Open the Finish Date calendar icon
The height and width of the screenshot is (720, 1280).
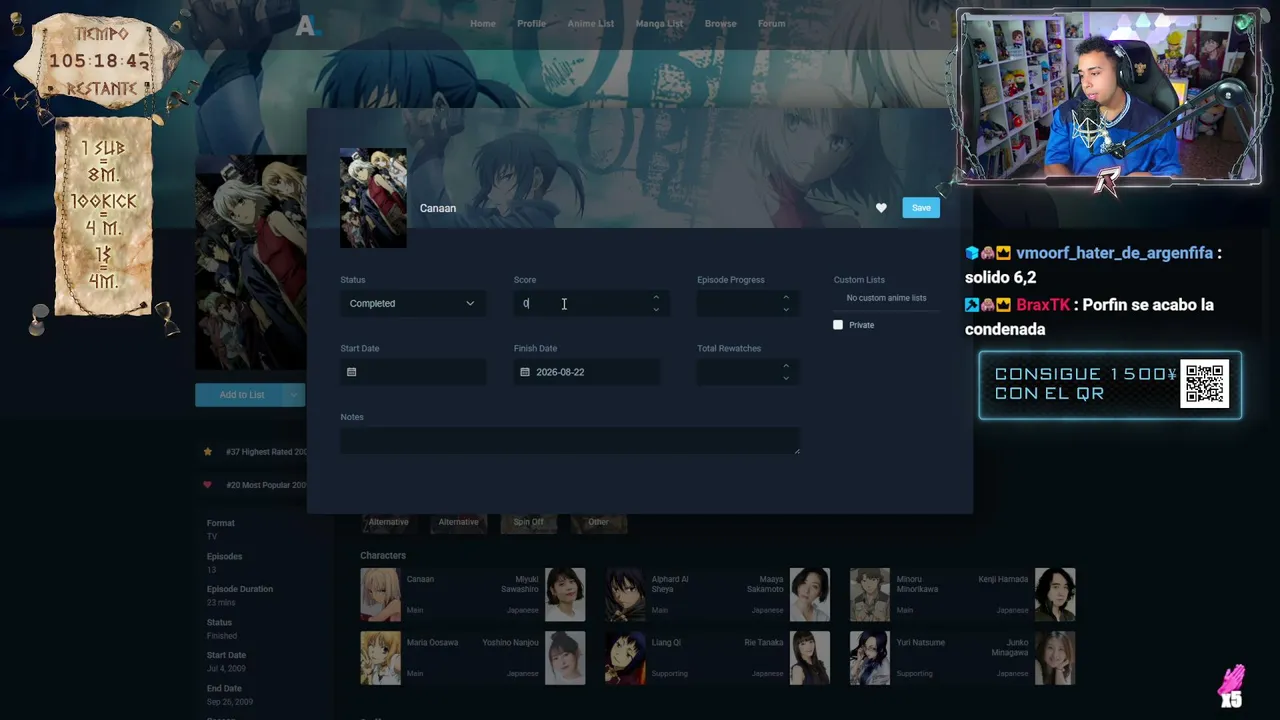[525, 372]
